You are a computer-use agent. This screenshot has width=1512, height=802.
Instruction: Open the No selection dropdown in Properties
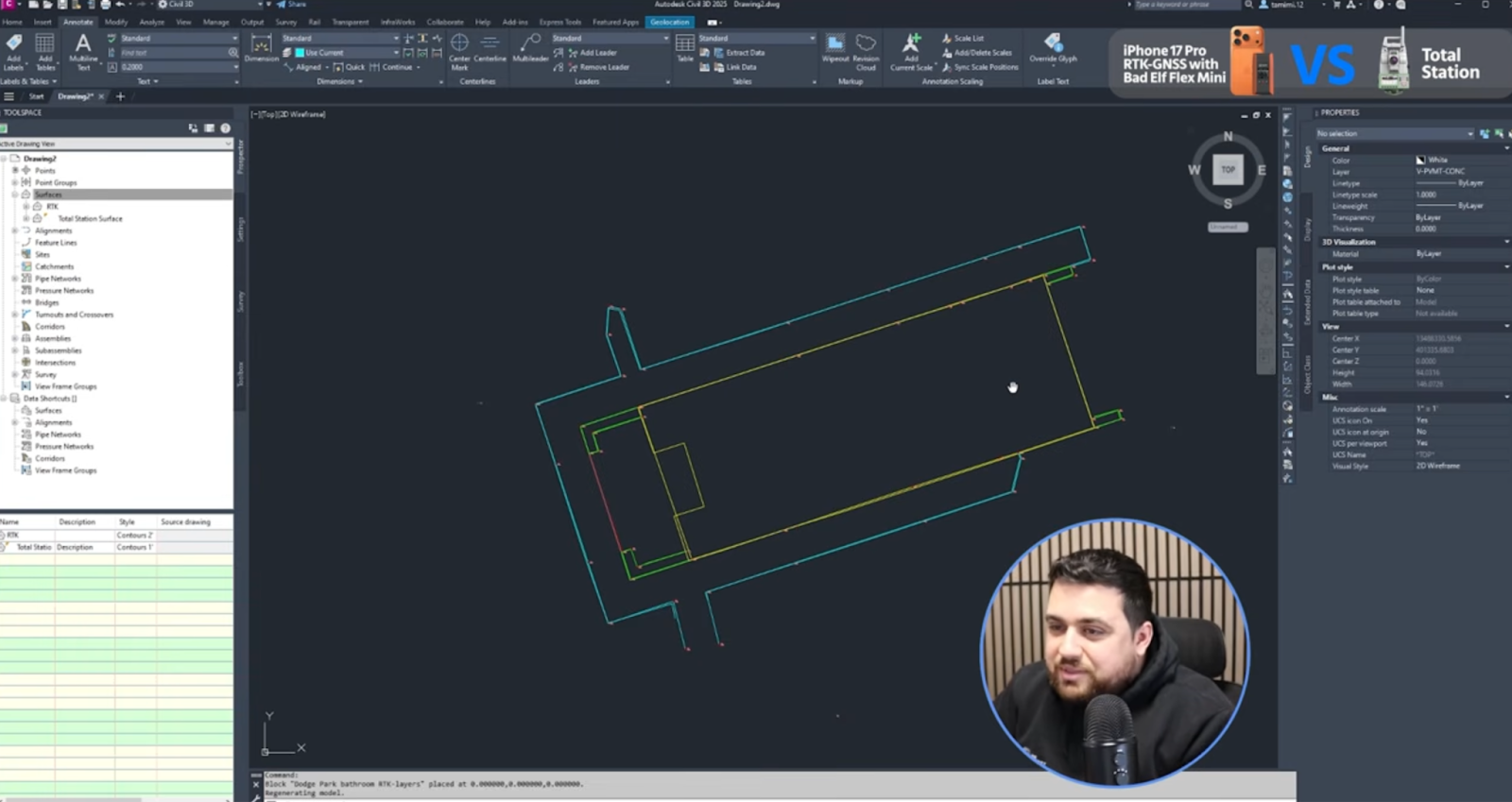(x=1470, y=133)
